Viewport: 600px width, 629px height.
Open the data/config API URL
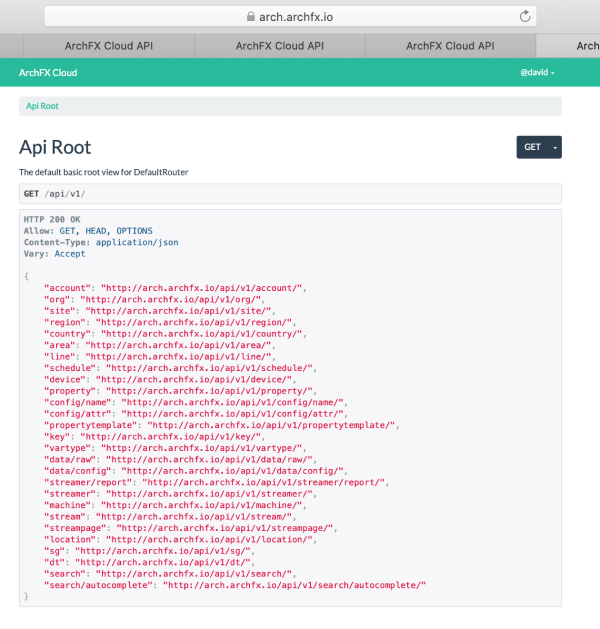tap(232, 471)
